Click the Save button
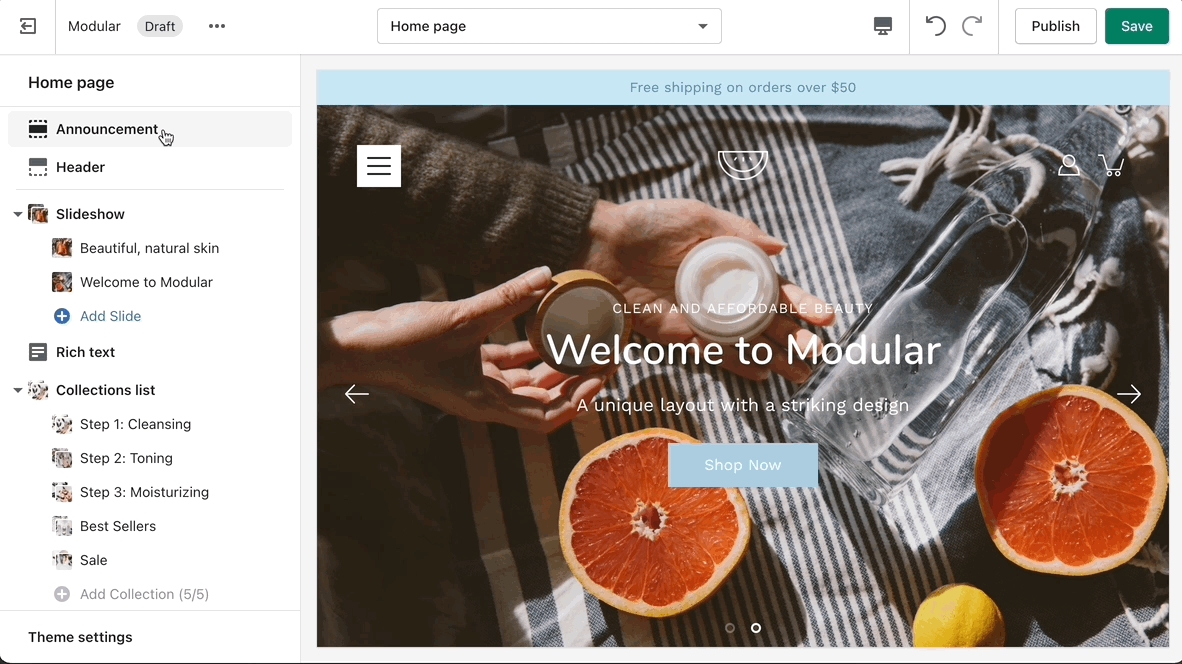Screen dimensions: 1182x664 click(1136, 26)
